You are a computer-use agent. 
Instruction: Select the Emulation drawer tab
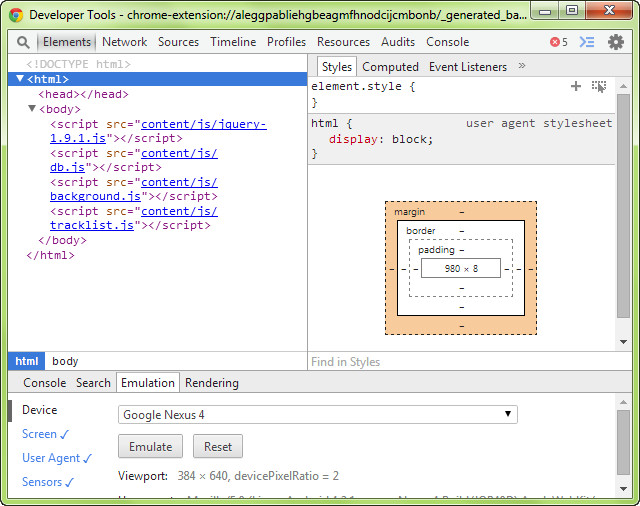point(148,383)
